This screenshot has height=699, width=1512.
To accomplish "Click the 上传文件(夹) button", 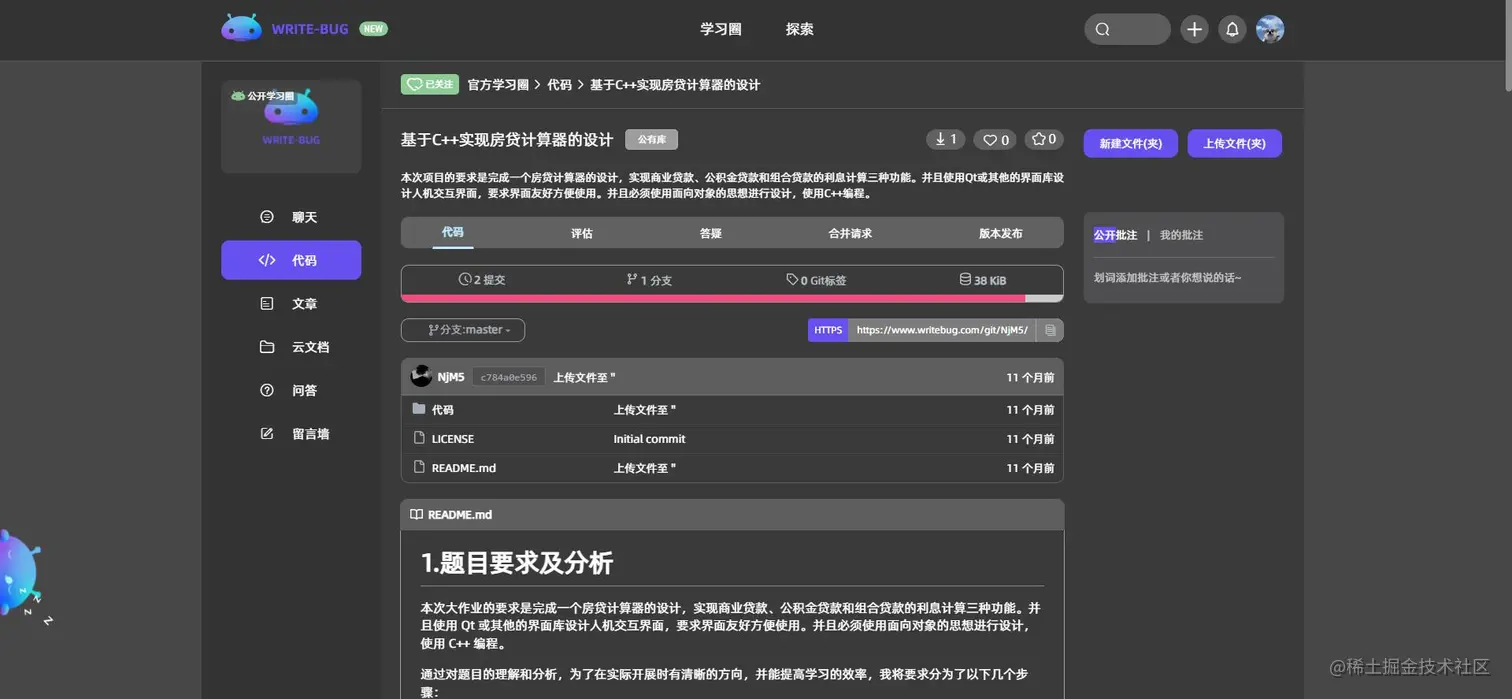I will point(1235,144).
